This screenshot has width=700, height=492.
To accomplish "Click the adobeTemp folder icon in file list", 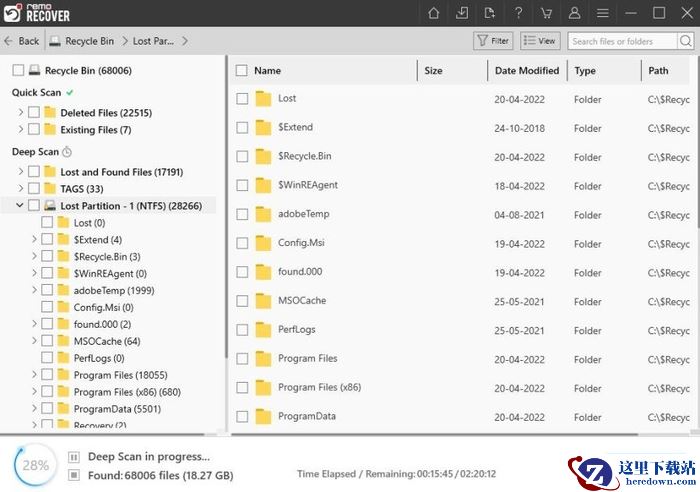I will click(x=263, y=214).
